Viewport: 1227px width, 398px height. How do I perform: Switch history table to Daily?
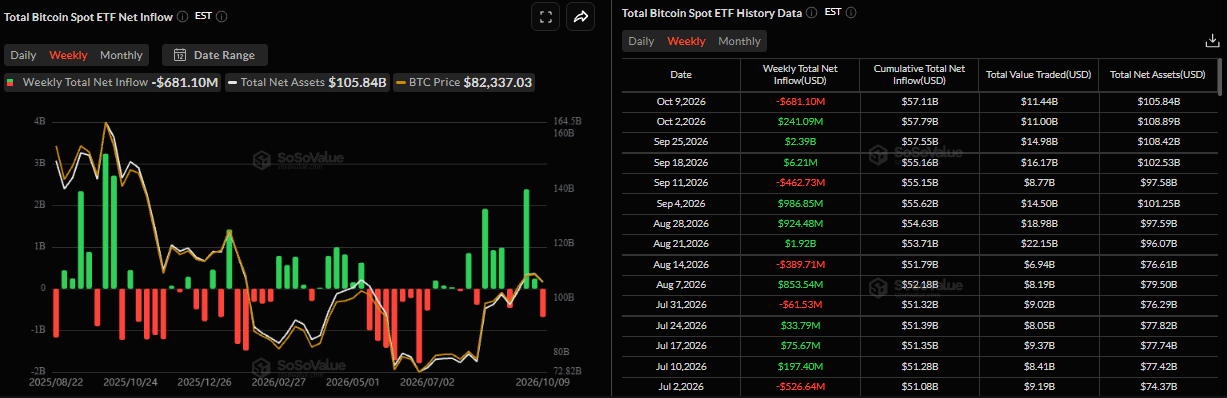(641, 41)
